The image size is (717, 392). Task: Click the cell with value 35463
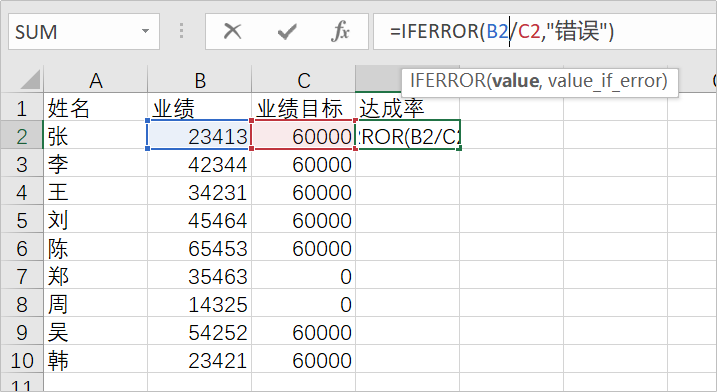[200, 276]
